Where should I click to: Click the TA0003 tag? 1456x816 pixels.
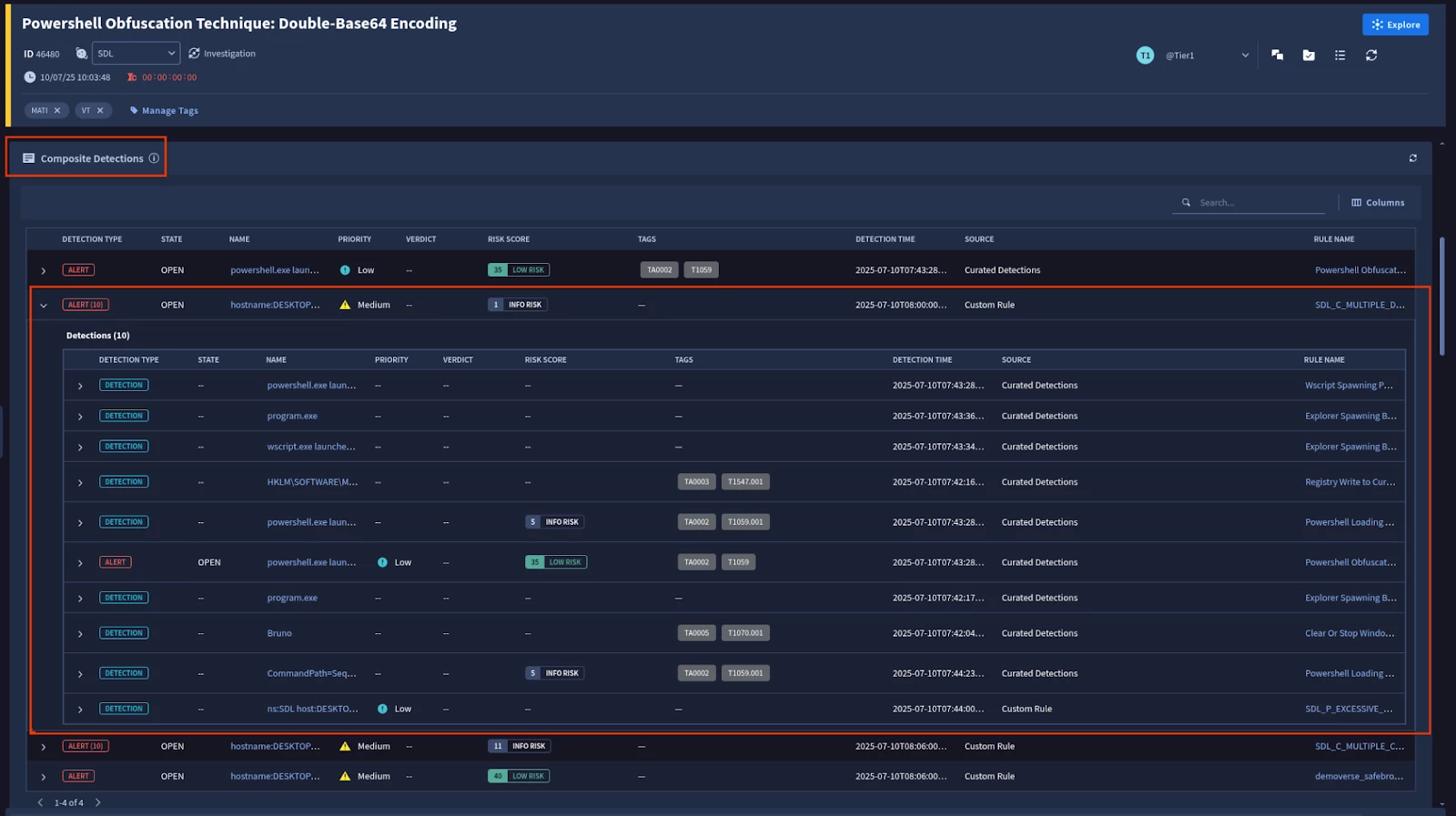tap(696, 482)
